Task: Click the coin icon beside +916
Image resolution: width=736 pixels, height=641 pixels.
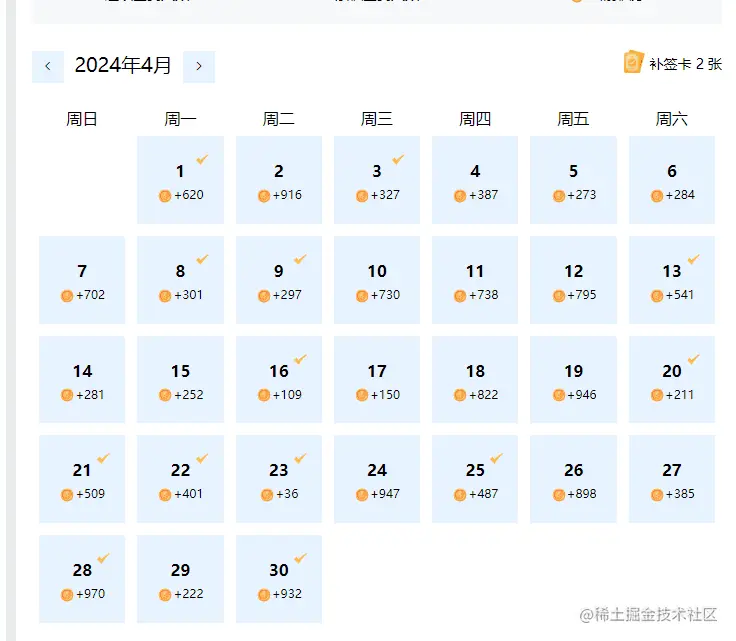Action: 264,196
